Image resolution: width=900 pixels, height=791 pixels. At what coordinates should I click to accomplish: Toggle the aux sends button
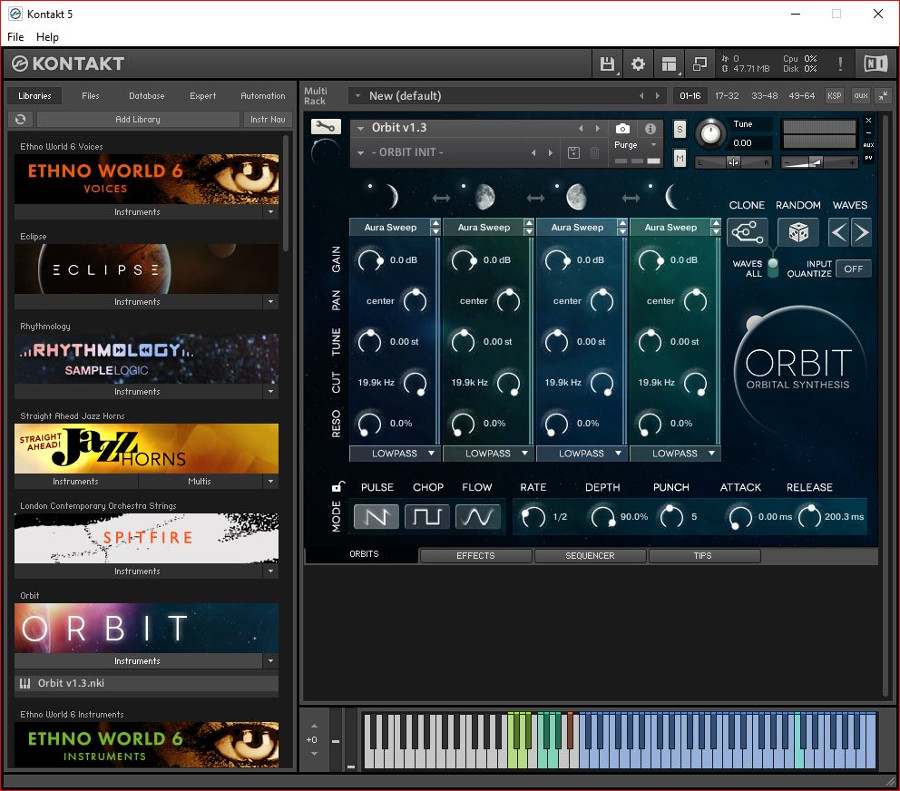pos(860,96)
